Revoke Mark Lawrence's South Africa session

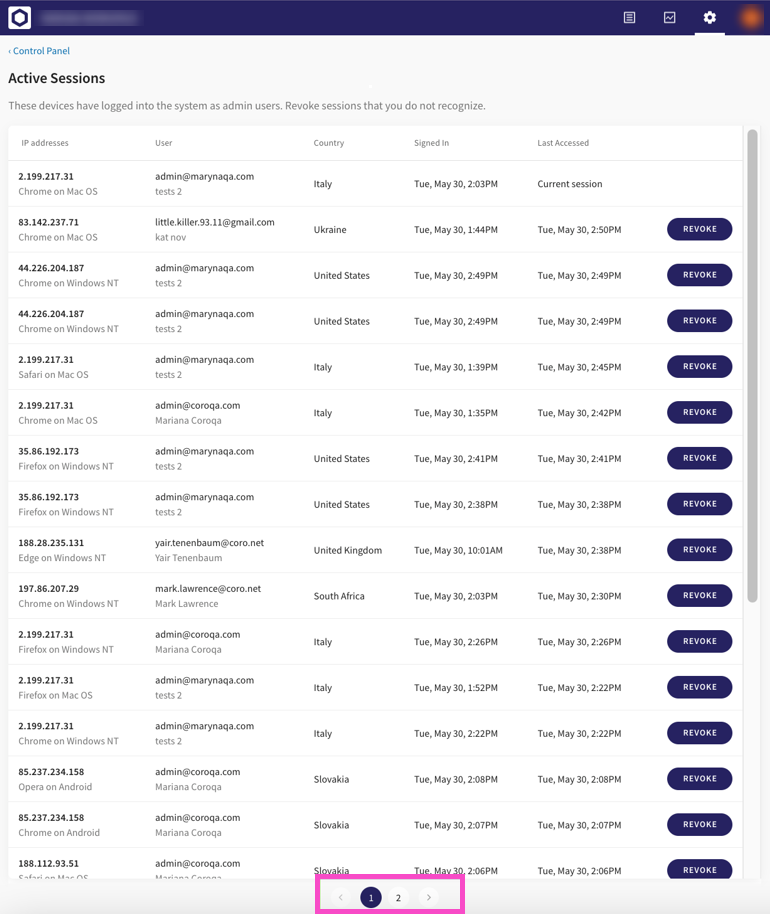point(699,596)
